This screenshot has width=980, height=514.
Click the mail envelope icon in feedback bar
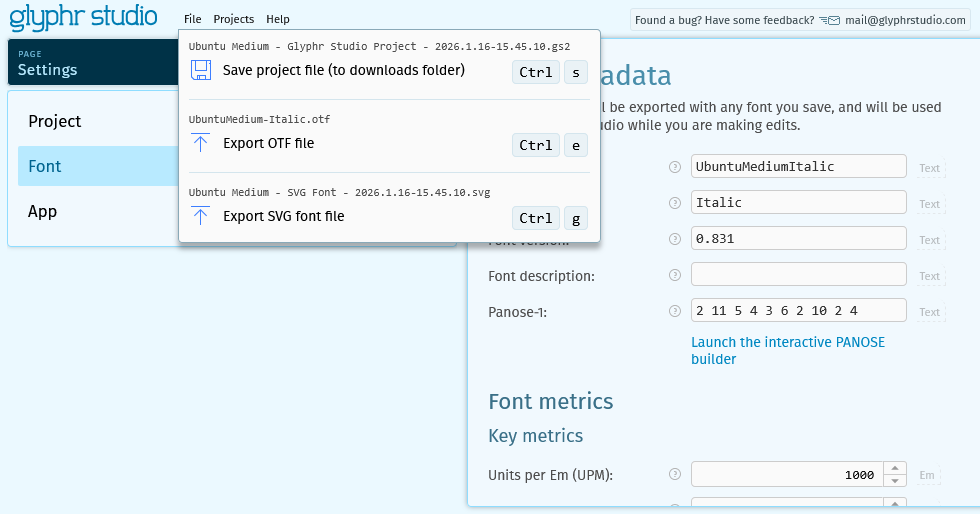830,21
